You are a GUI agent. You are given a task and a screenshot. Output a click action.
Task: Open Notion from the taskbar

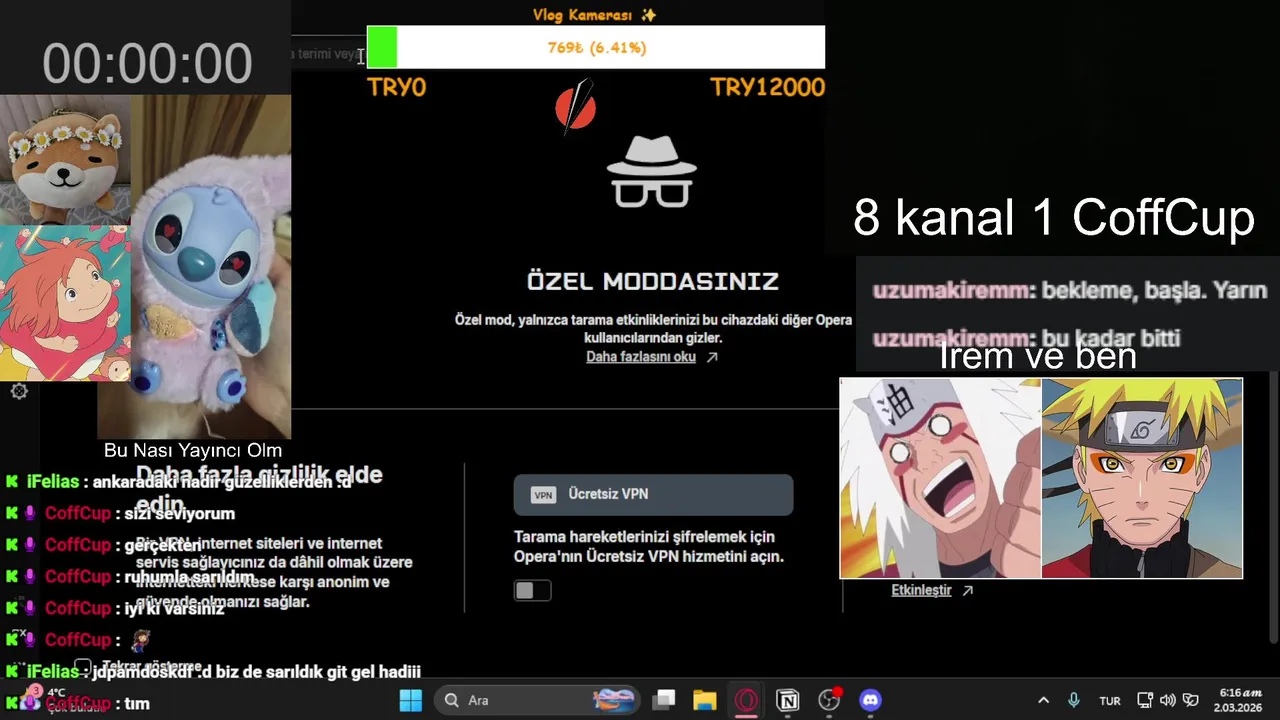788,700
